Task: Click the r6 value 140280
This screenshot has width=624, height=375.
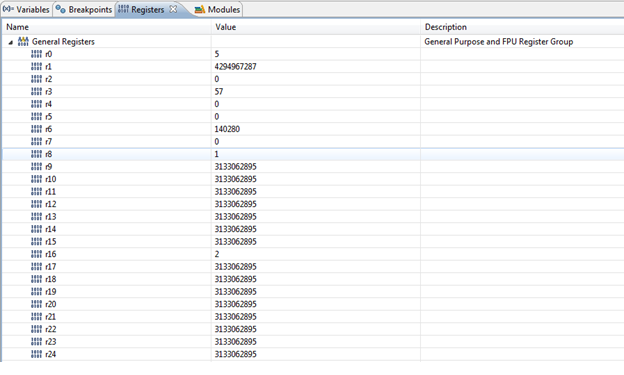Action: (x=227, y=129)
